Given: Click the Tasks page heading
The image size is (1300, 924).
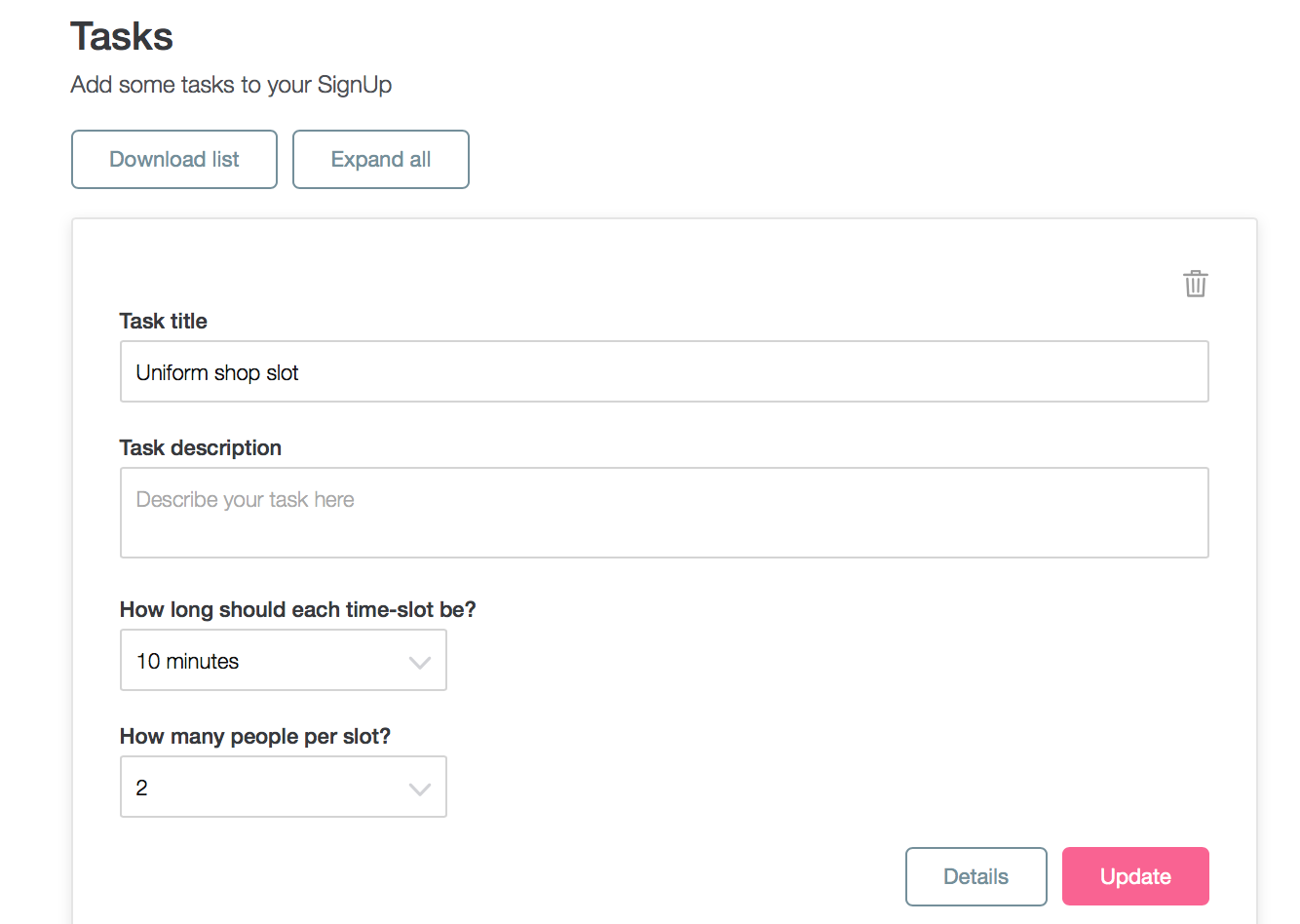Looking at the screenshot, I should pyautogui.click(x=121, y=35).
